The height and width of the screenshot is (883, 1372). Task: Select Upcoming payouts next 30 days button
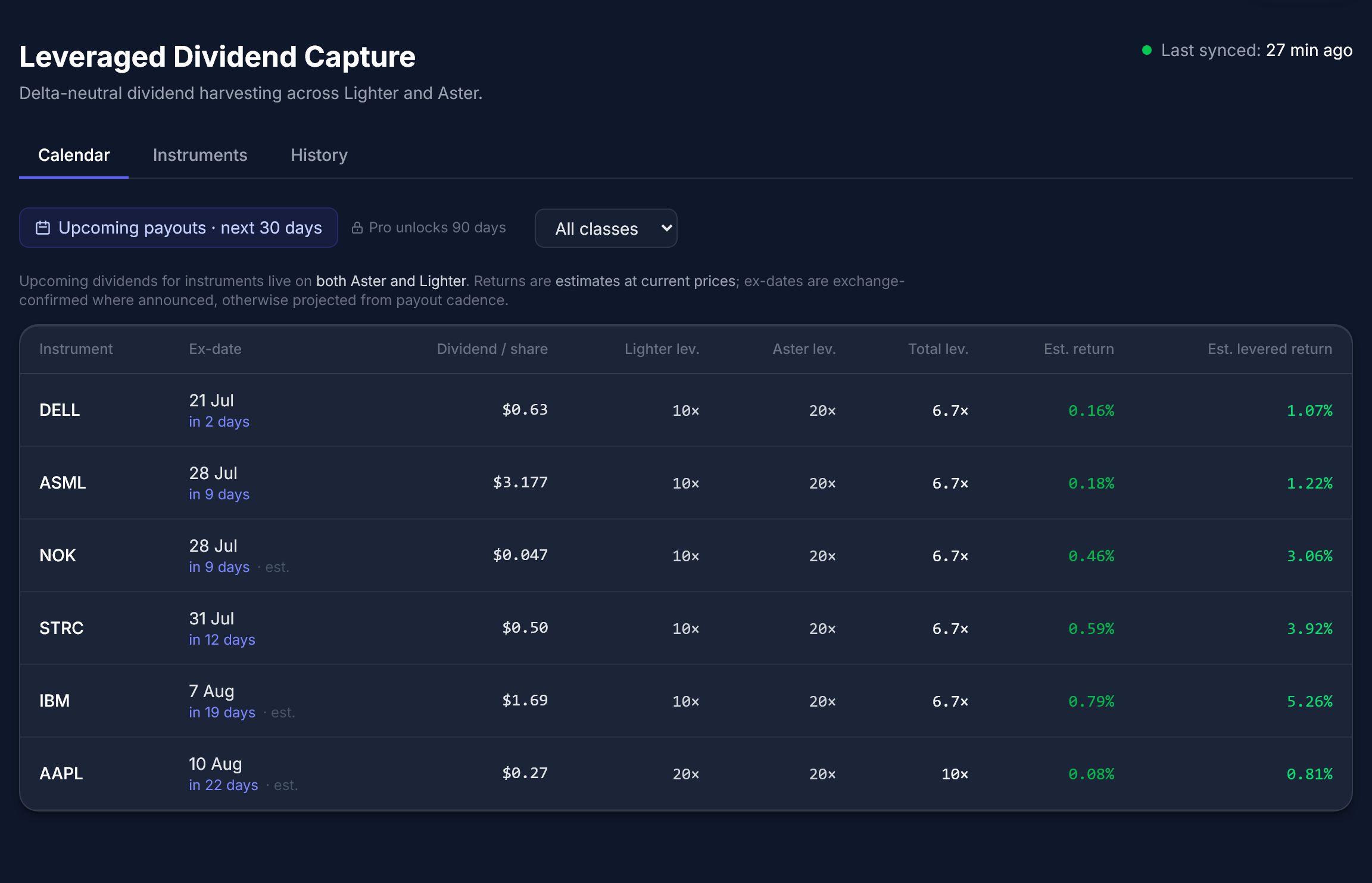(179, 228)
